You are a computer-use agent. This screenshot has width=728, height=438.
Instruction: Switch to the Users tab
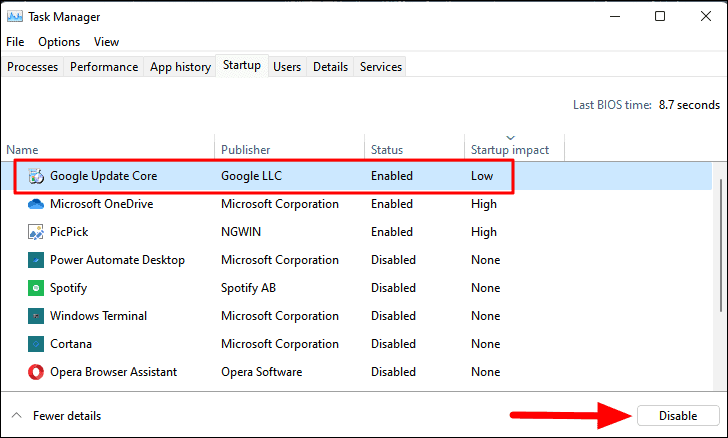(x=287, y=67)
